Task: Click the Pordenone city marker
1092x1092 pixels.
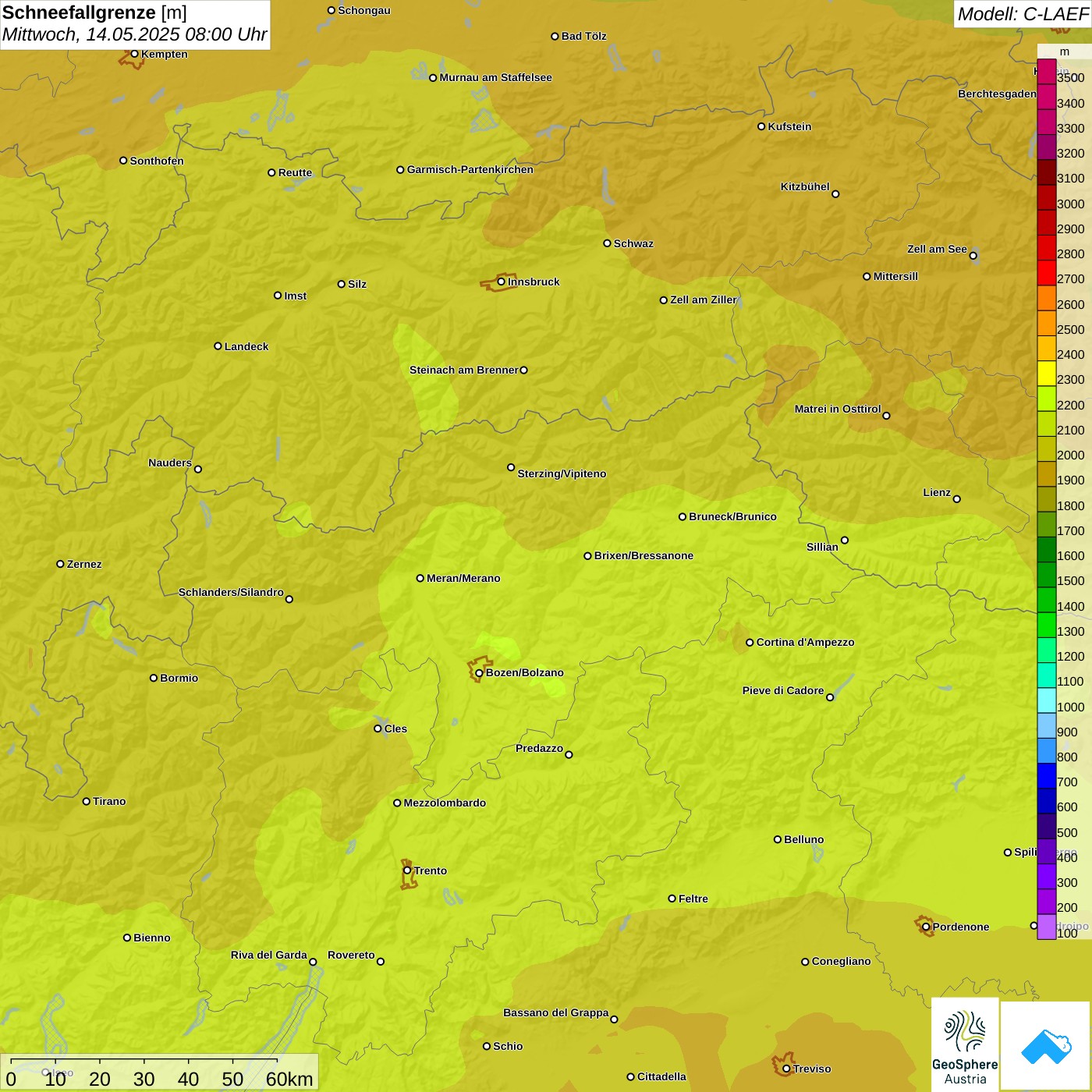Action: pyautogui.click(x=926, y=927)
